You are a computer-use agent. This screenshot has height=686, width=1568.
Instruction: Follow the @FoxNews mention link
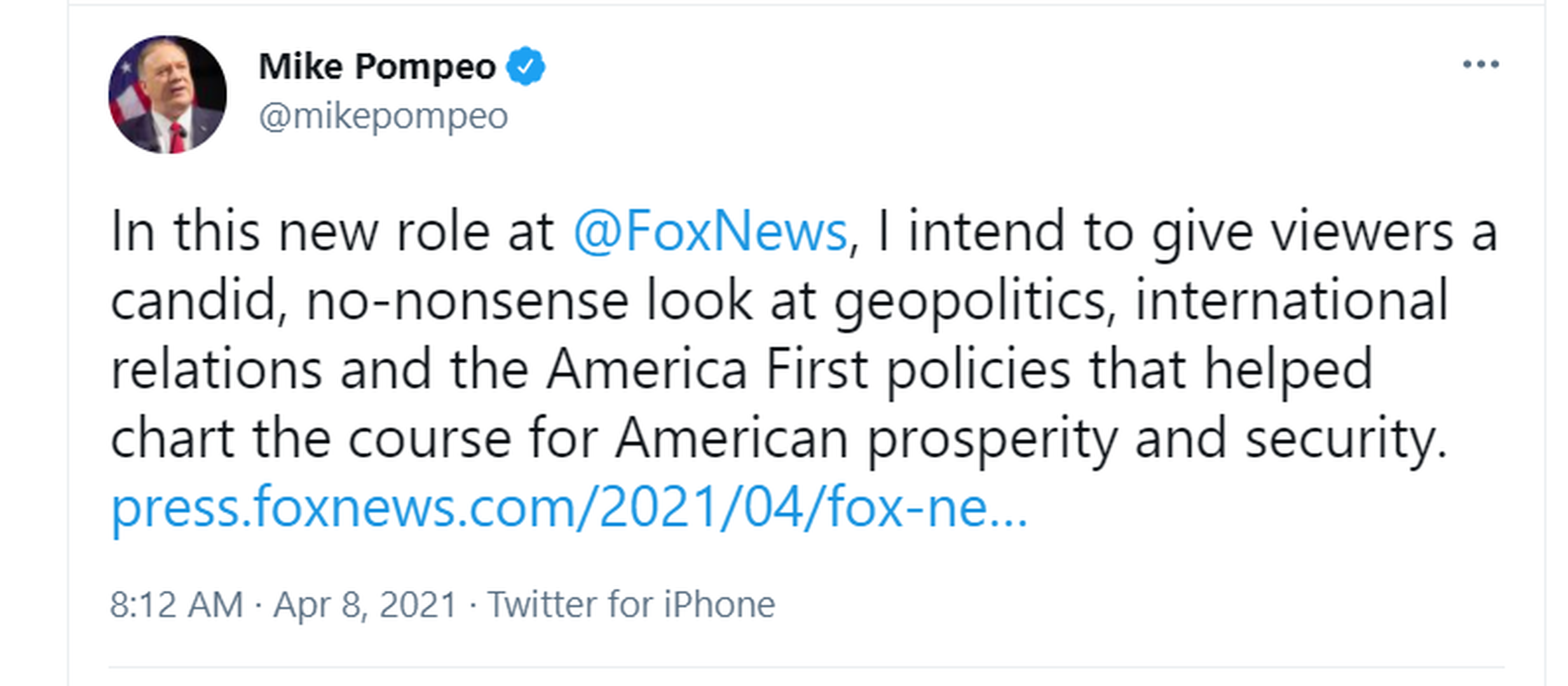[710, 232]
